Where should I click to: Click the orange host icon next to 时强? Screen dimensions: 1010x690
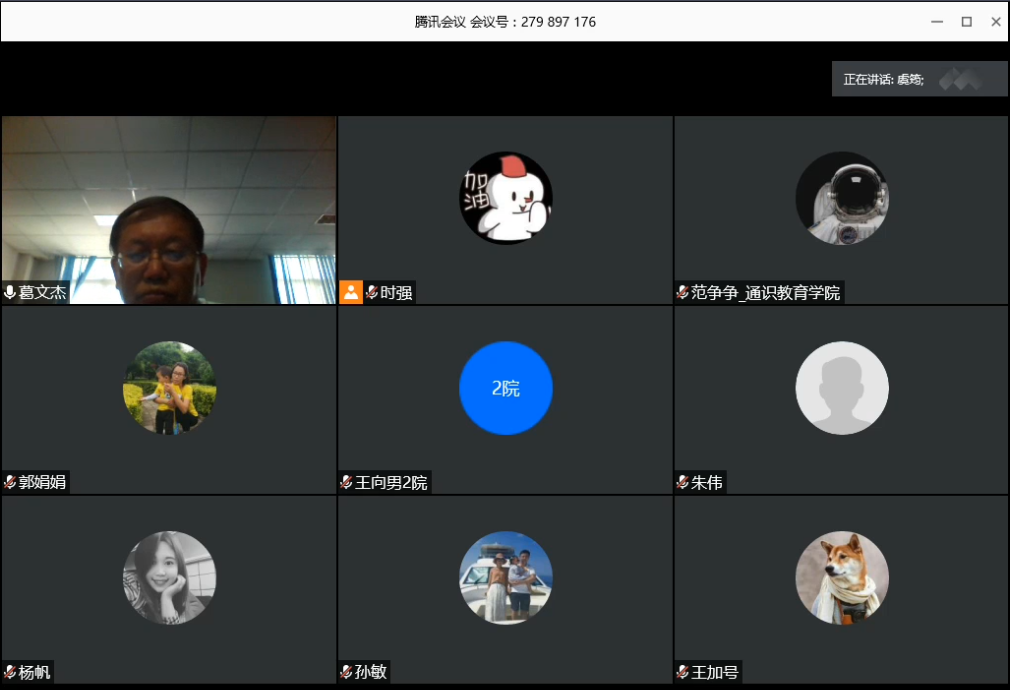[x=351, y=292]
